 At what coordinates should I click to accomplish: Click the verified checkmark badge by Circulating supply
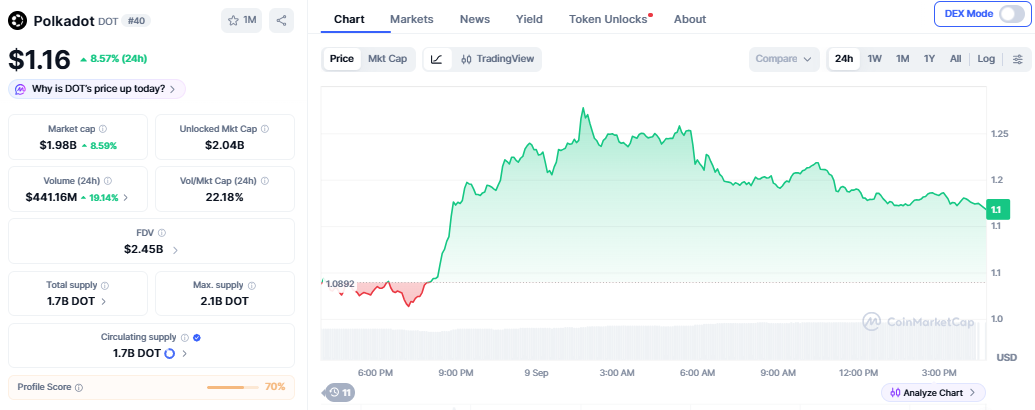[197, 337]
